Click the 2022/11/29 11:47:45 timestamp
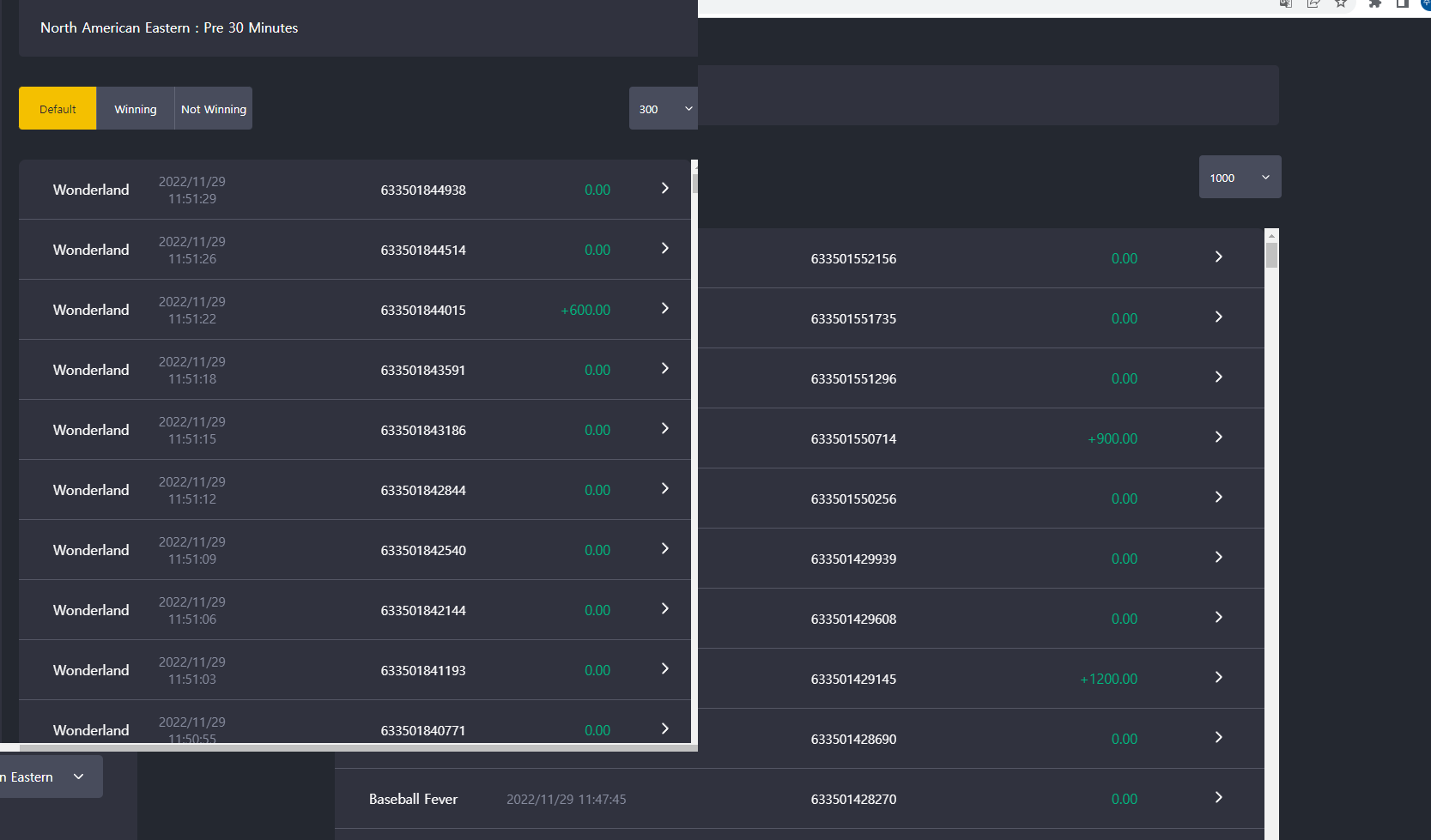 [x=567, y=799]
